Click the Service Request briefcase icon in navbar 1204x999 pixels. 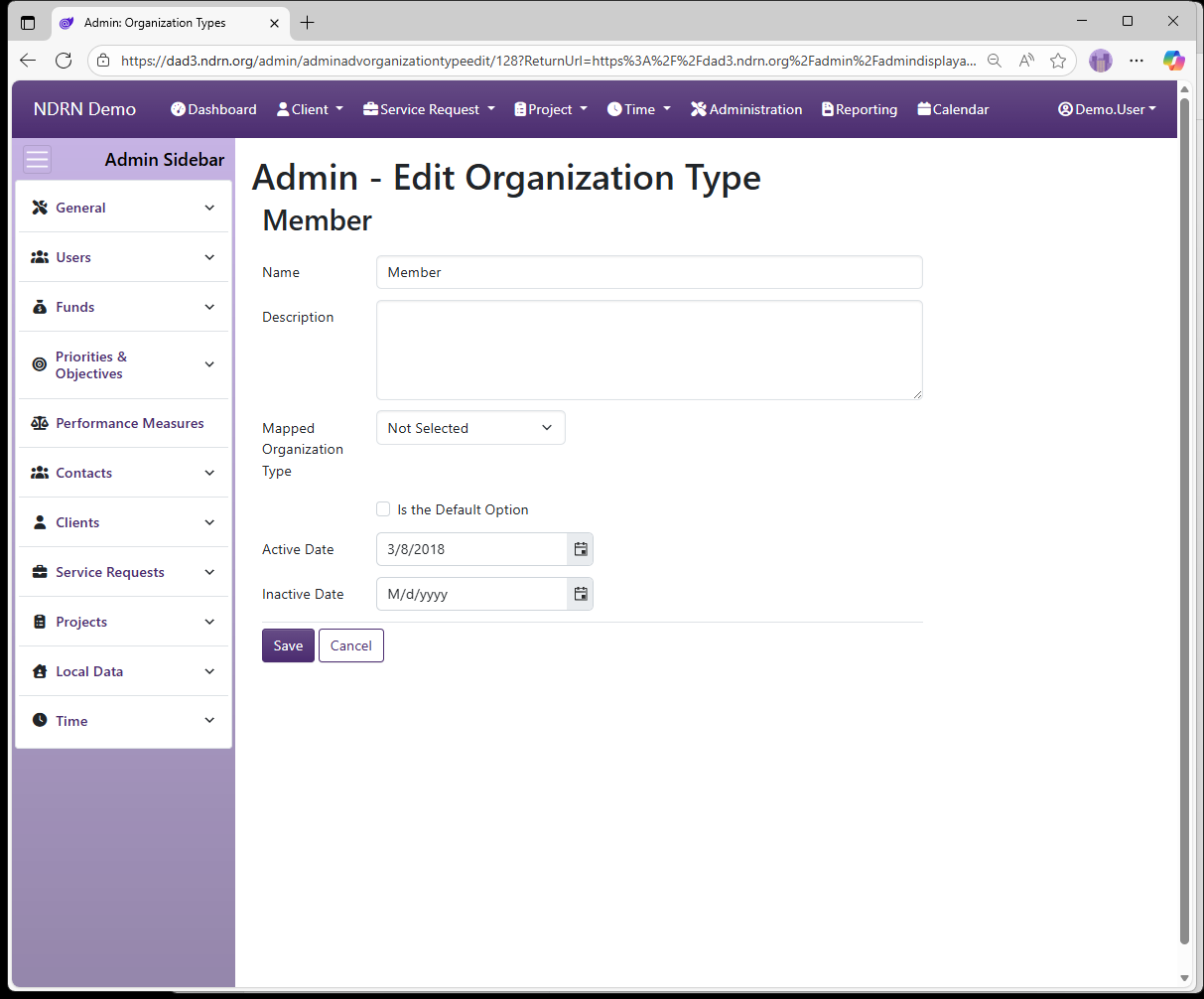pyautogui.click(x=371, y=109)
